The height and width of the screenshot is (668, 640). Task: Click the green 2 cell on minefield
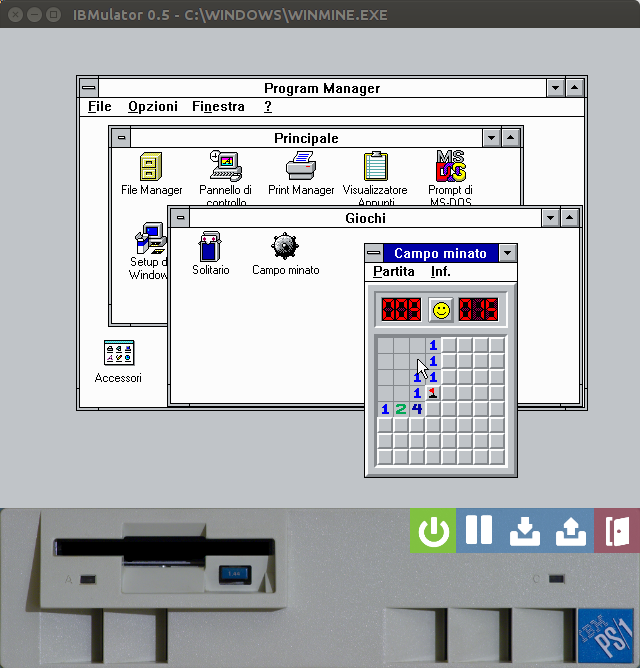click(x=401, y=409)
